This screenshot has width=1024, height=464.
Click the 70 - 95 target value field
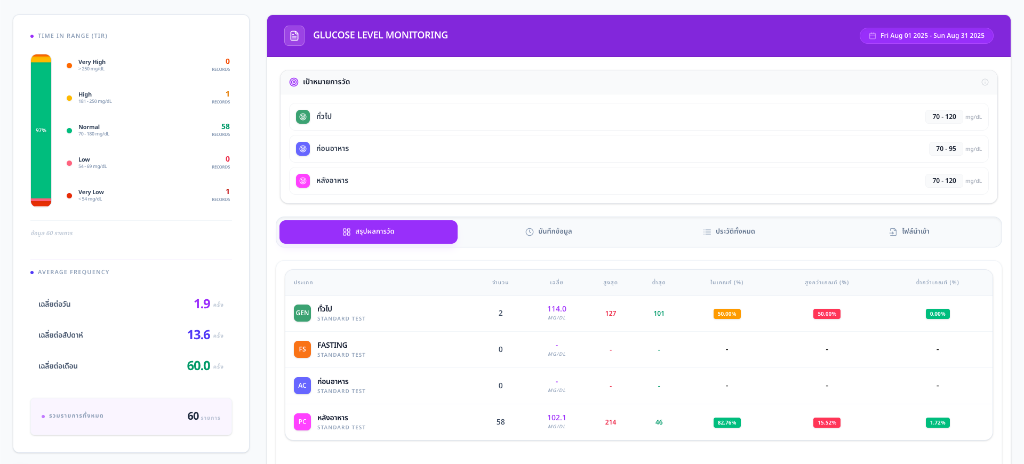click(x=946, y=149)
